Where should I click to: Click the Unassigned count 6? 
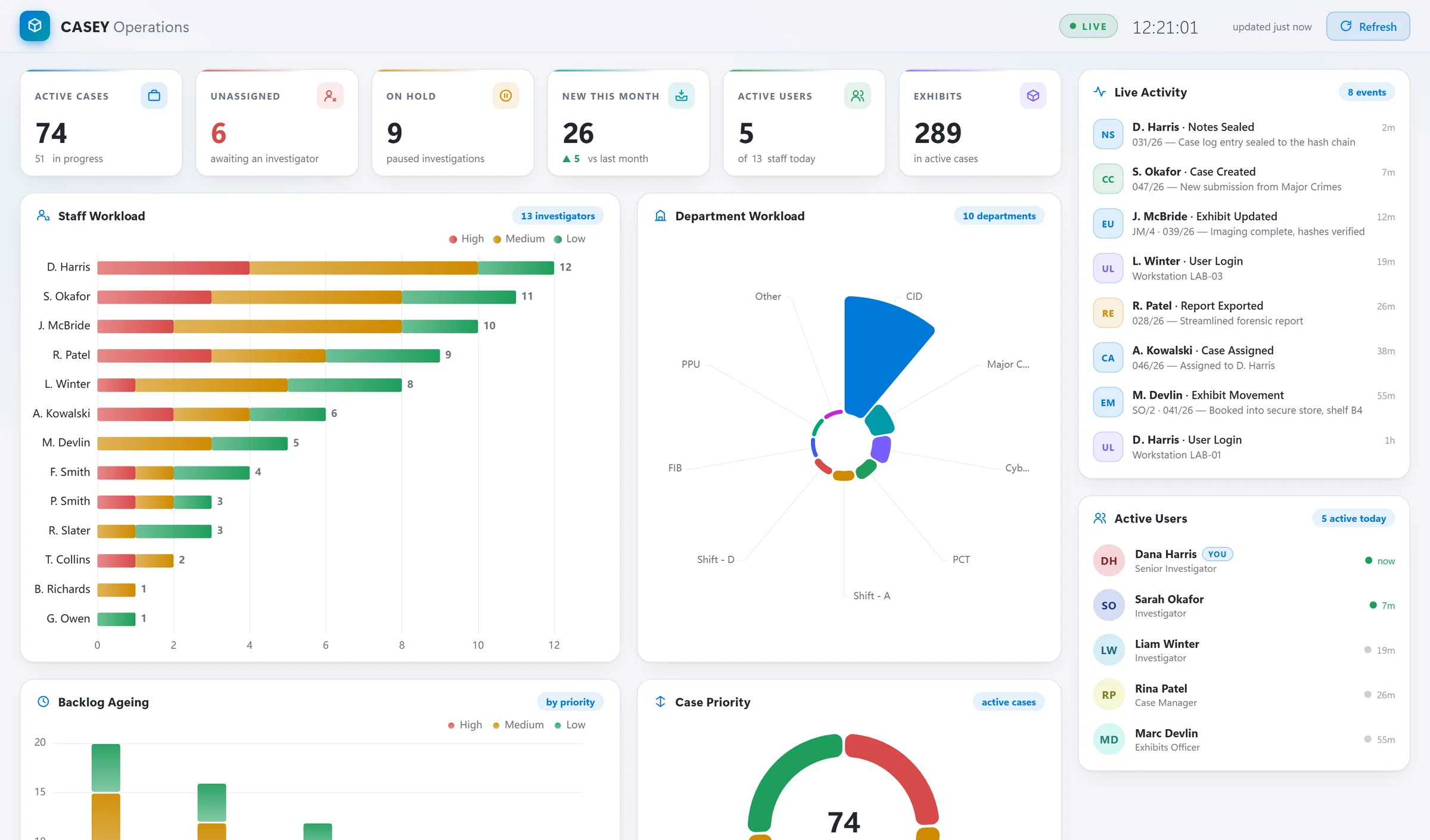tap(219, 133)
